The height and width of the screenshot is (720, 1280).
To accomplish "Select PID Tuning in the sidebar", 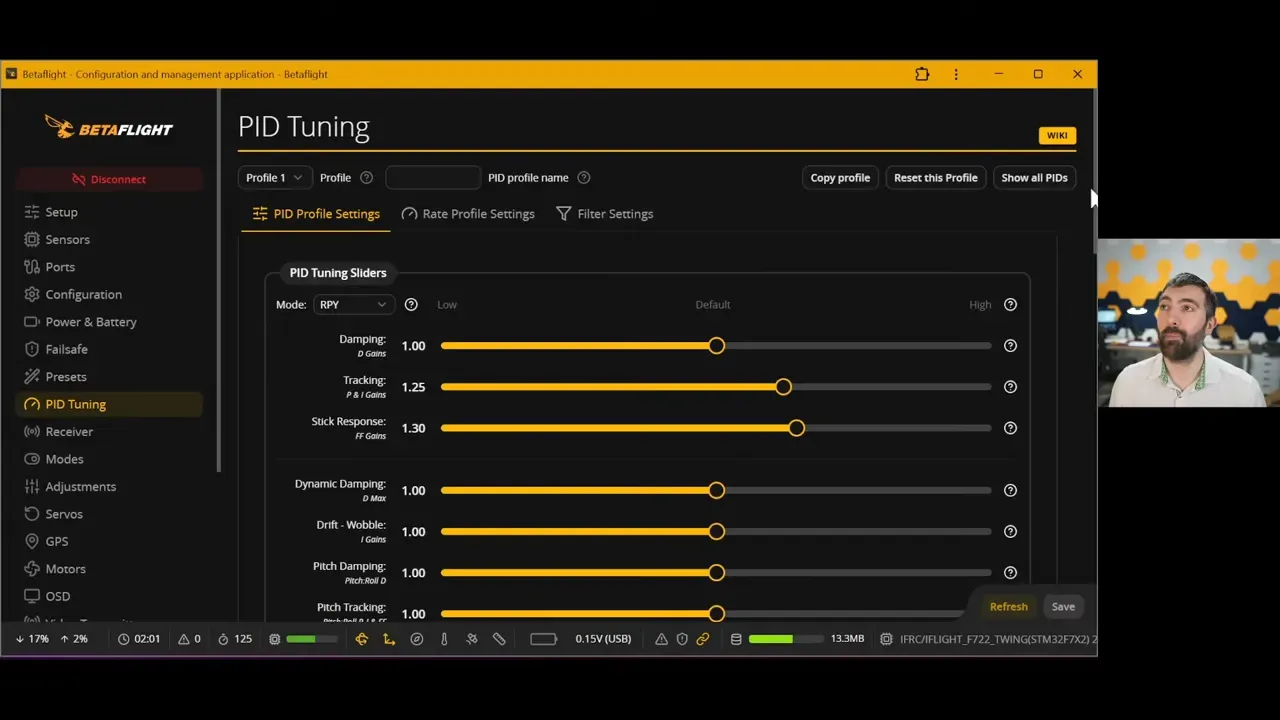I will [x=110, y=404].
